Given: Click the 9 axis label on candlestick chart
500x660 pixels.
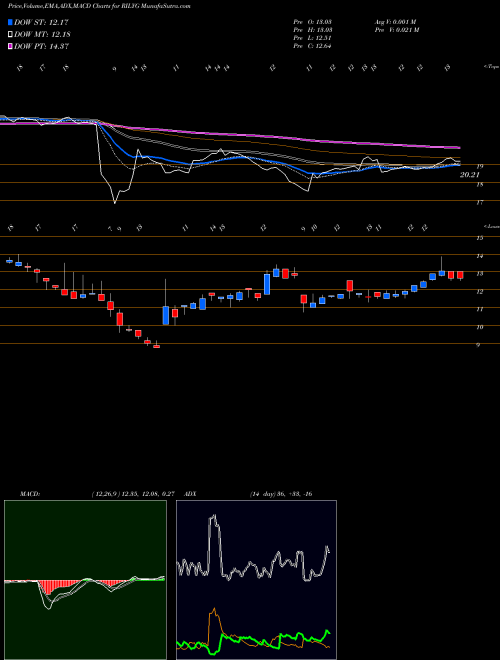Looking at the screenshot, I should click(479, 345).
